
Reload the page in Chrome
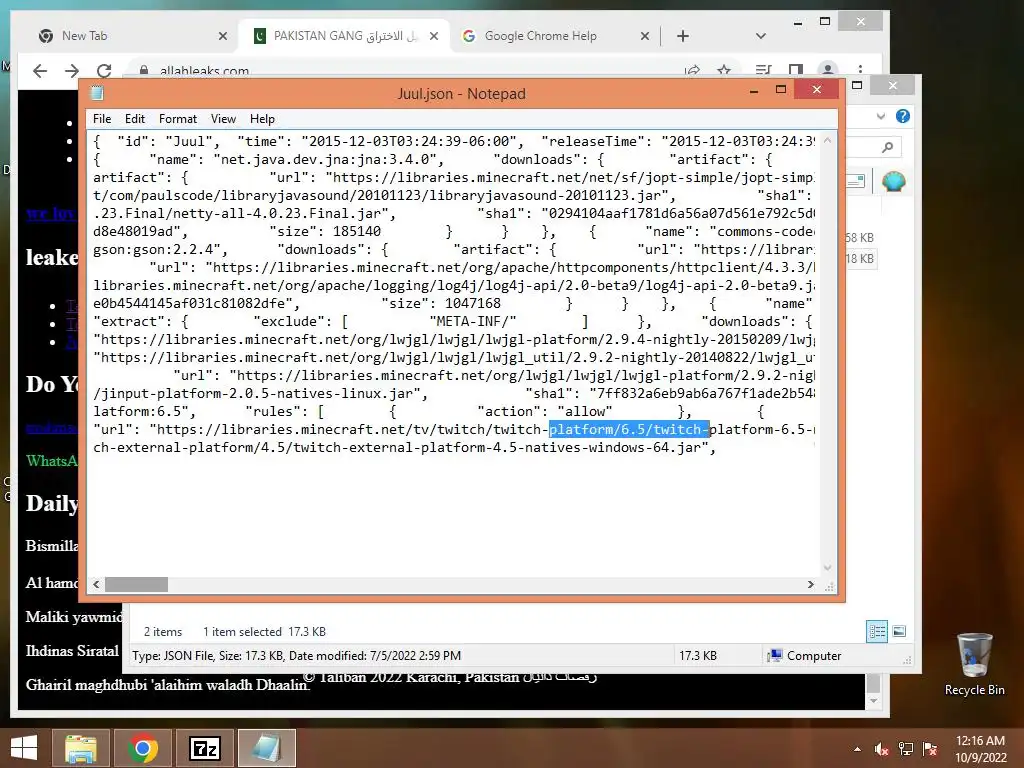(104, 71)
